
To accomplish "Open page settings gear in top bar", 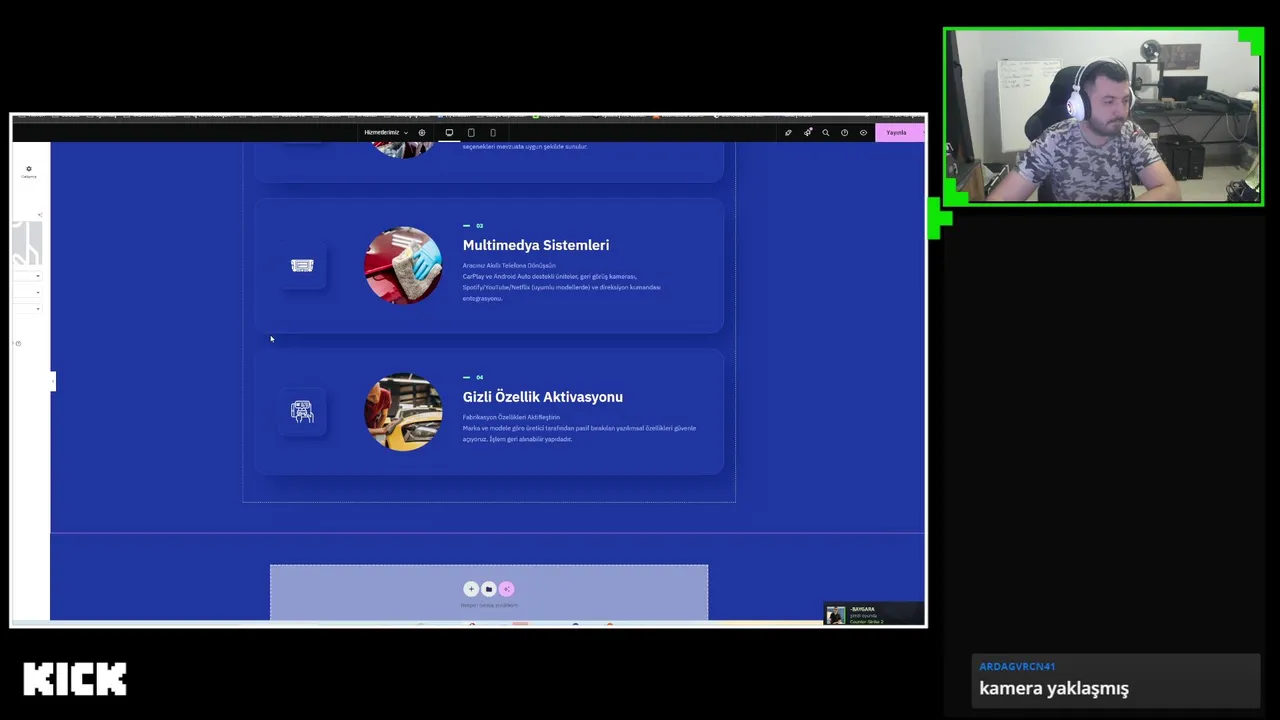I will pyautogui.click(x=422, y=132).
